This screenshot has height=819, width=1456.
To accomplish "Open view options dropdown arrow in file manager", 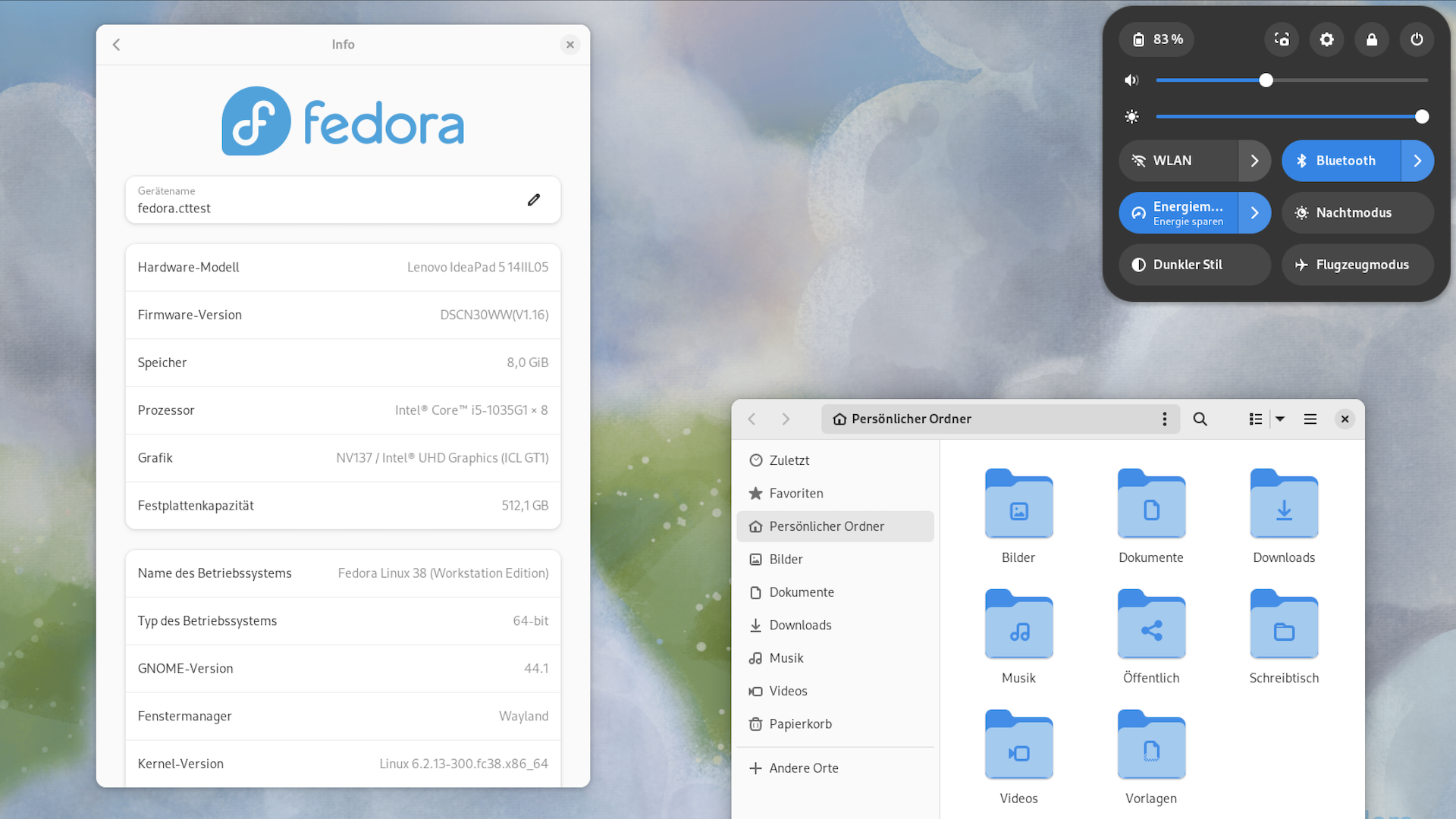I will (1280, 419).
